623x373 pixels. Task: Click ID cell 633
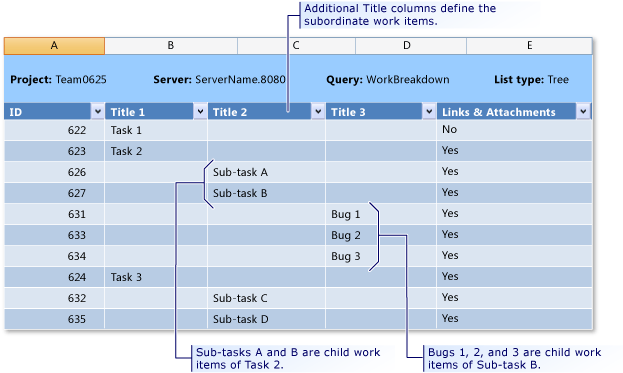pyautogui.click(x=54, y=235)
